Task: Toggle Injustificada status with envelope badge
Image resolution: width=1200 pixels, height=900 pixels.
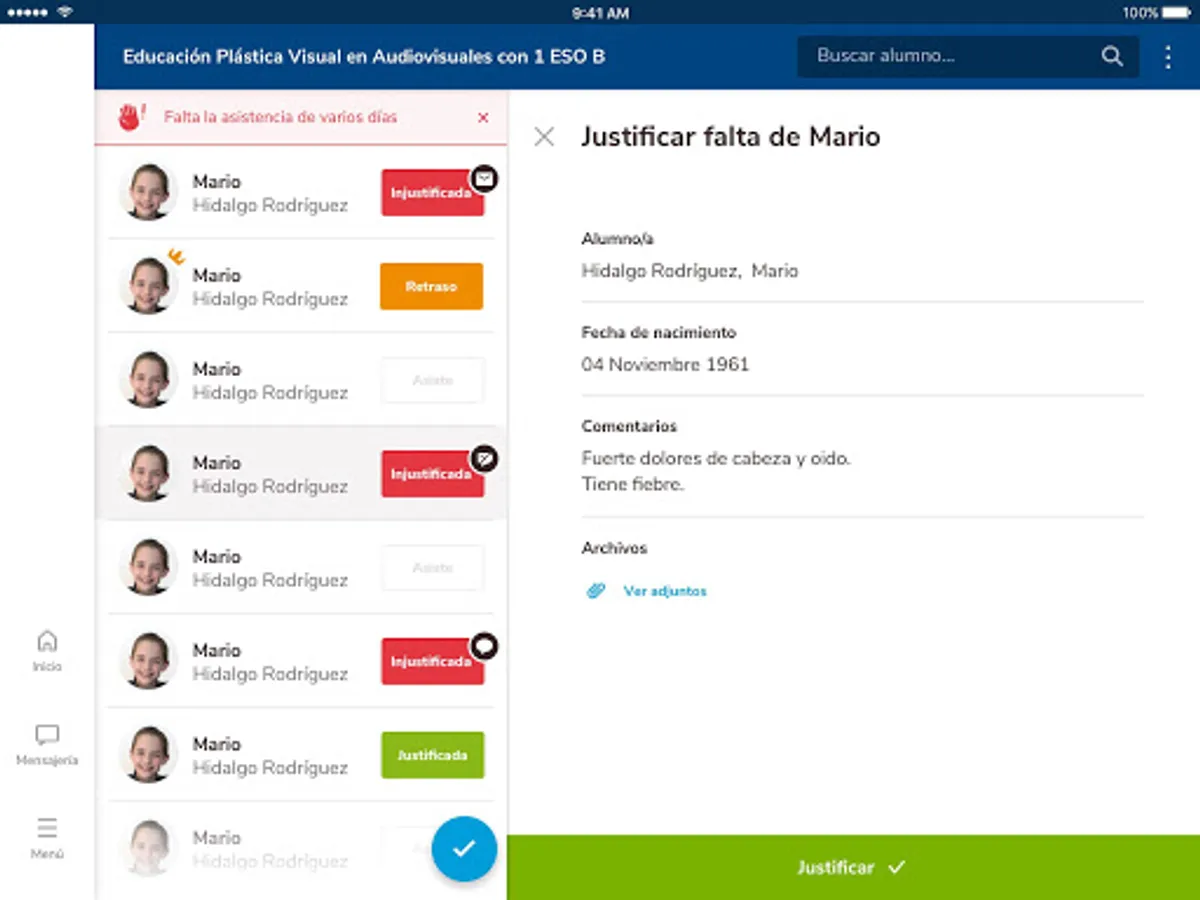Action: pos(432,193)
